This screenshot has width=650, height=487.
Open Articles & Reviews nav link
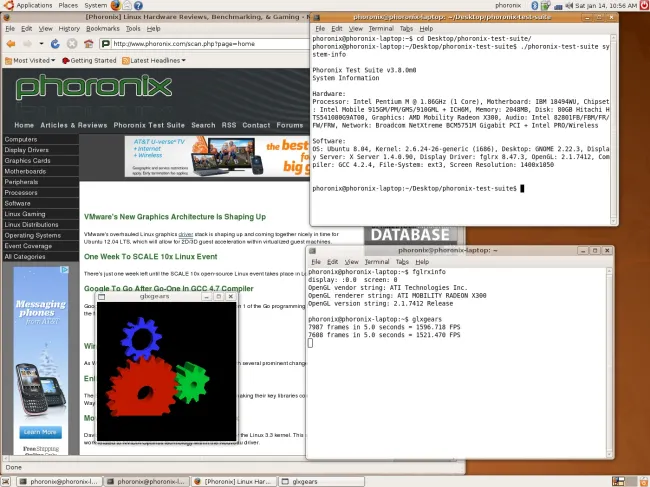74,125
